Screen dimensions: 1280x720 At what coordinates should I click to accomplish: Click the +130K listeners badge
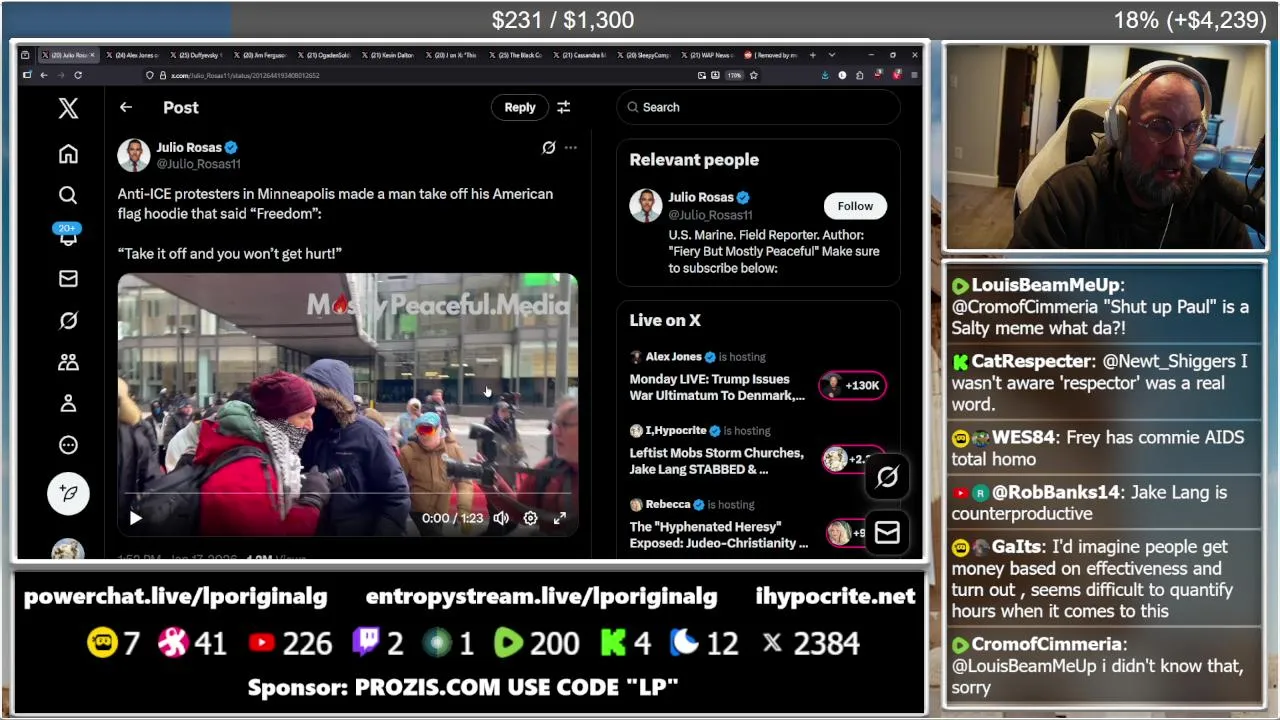[852, 385]
